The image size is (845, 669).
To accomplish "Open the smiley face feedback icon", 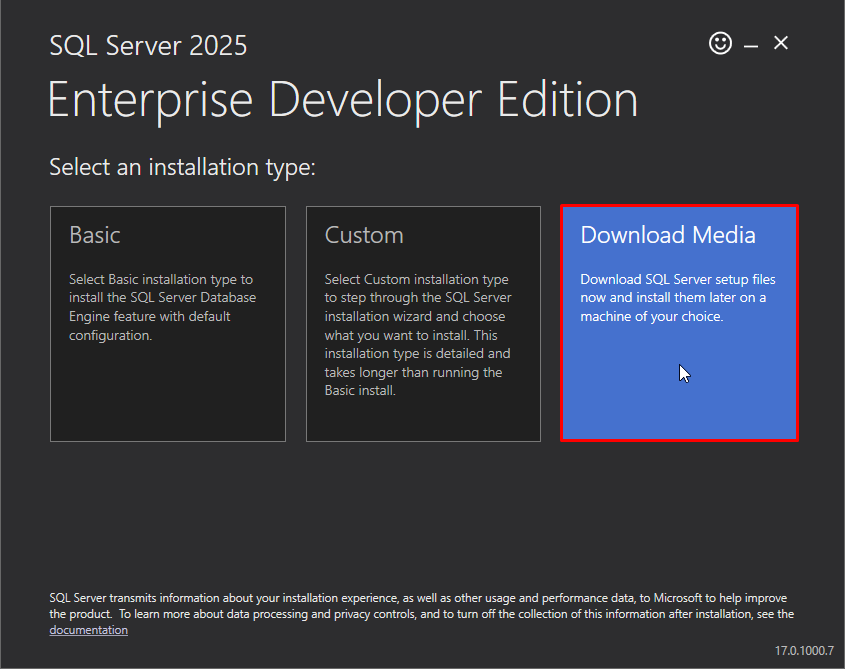I will coord(720,43).
